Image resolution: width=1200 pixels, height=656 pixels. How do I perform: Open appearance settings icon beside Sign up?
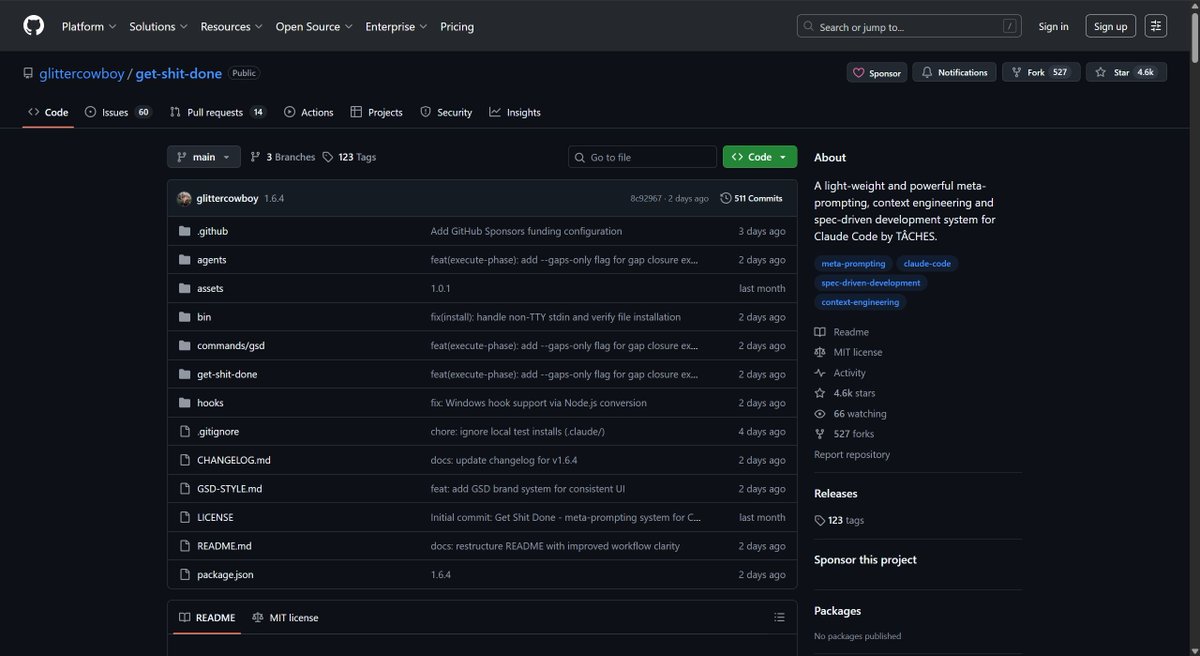click(x=1156, y=27)
